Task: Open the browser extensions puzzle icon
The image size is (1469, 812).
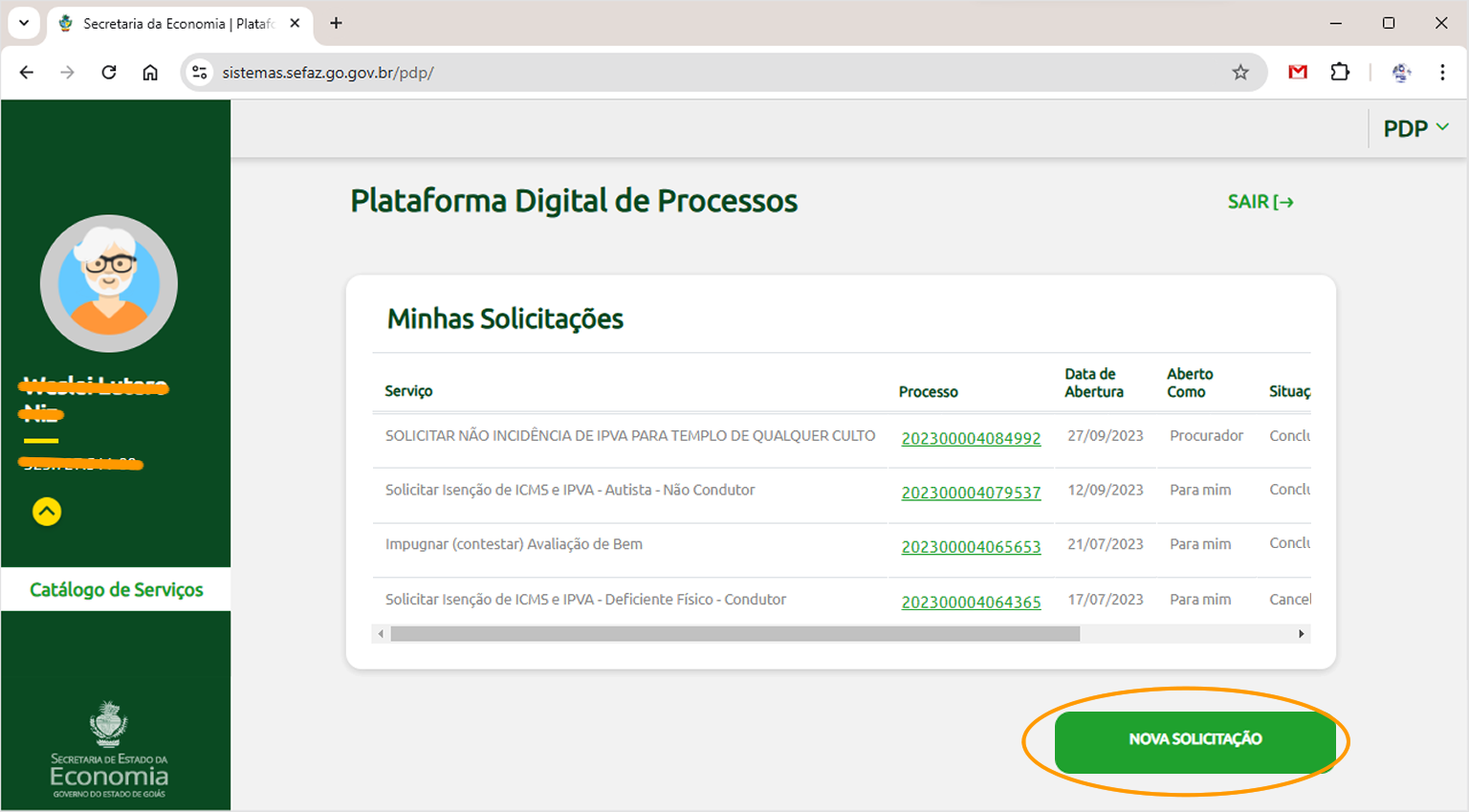Action: tap(1340, 72)
